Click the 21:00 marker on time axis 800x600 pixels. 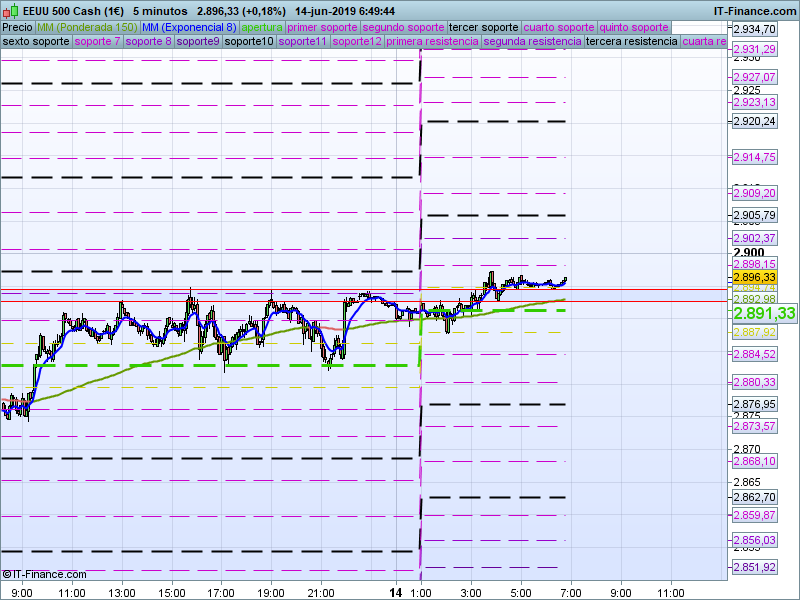320,592
